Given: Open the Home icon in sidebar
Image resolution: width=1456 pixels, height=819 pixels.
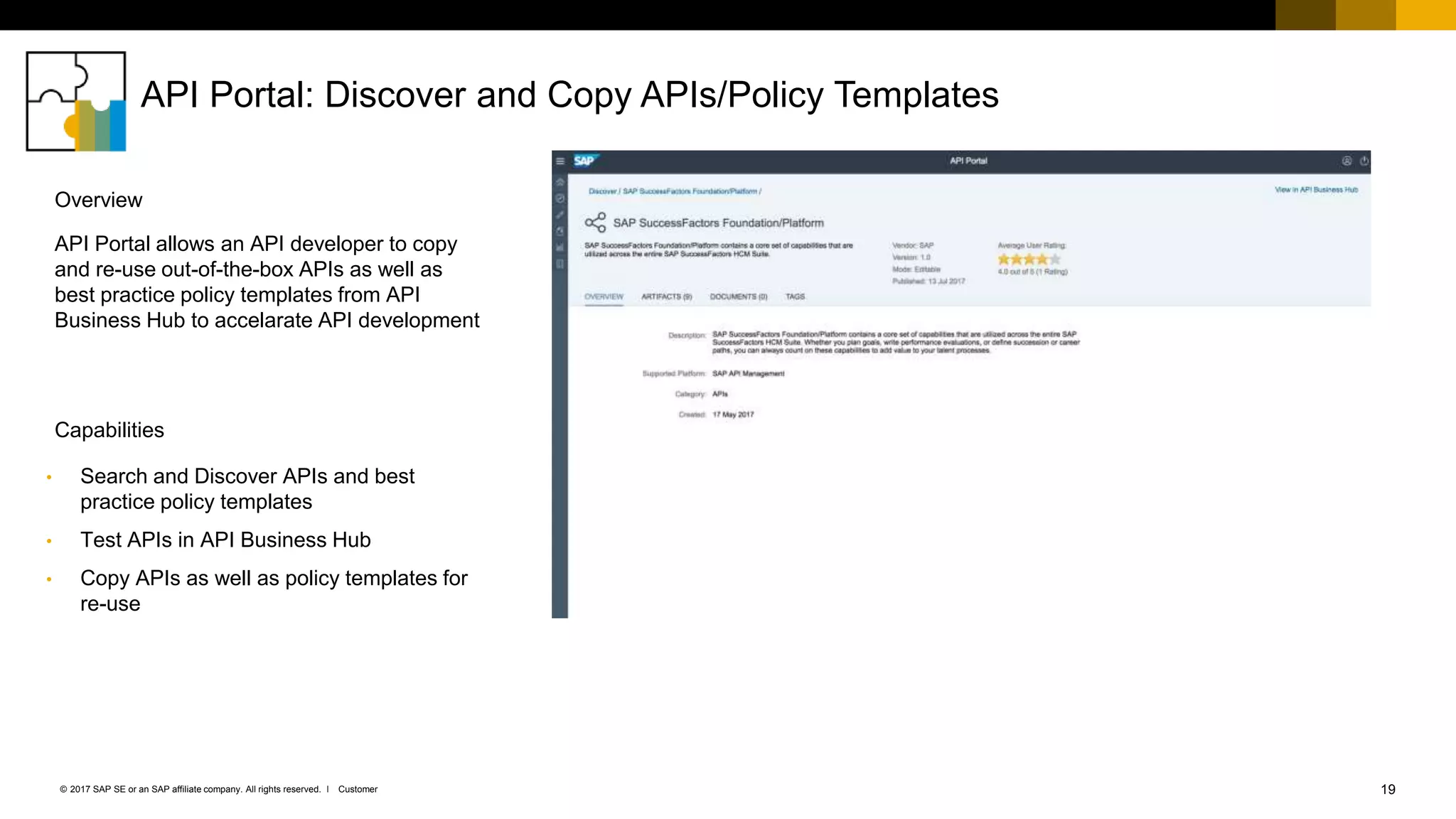Looking at the screenshot, I should click(x=560, y=182).
